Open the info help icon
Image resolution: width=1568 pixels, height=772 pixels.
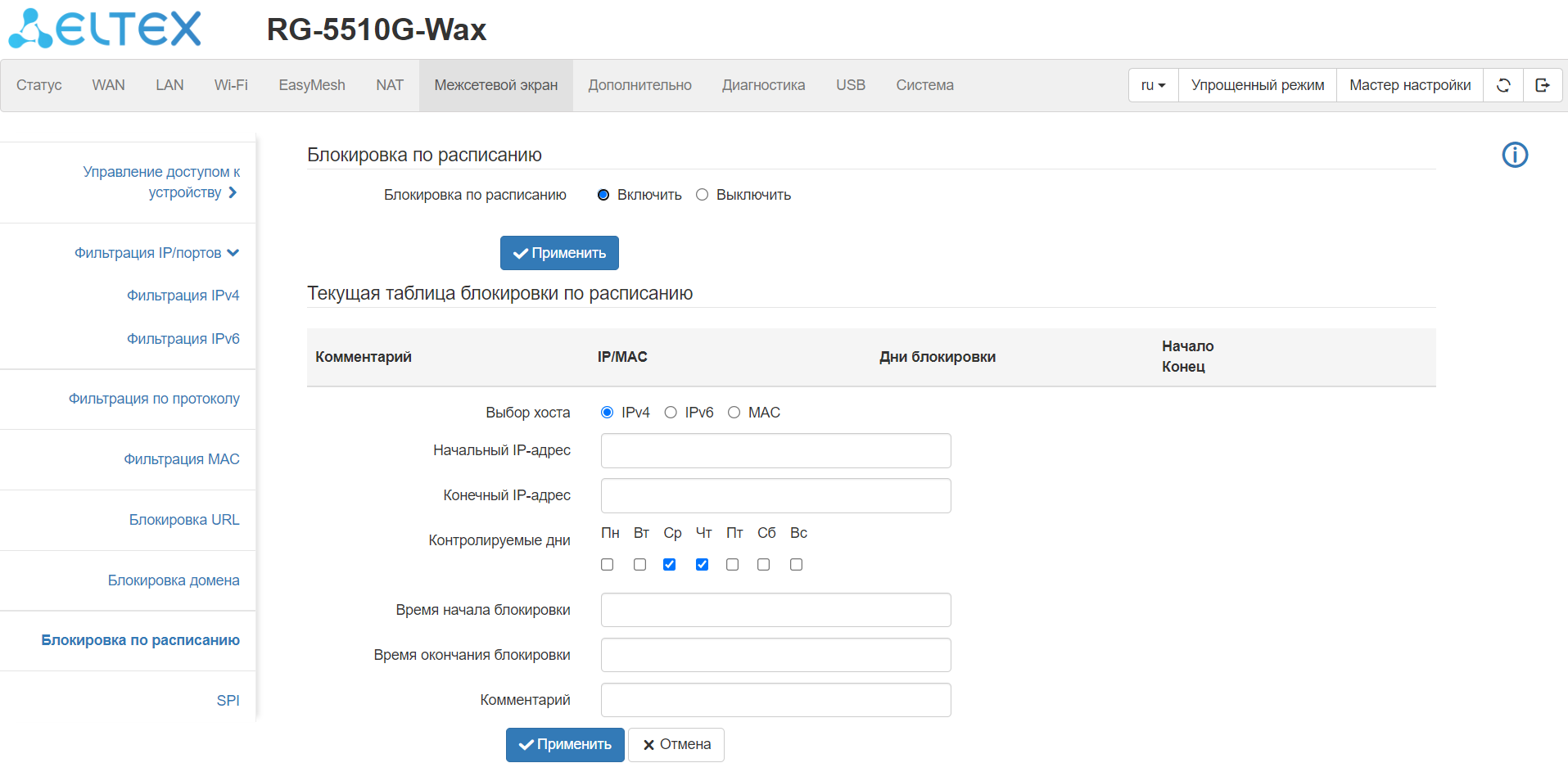pos(1515,155)
